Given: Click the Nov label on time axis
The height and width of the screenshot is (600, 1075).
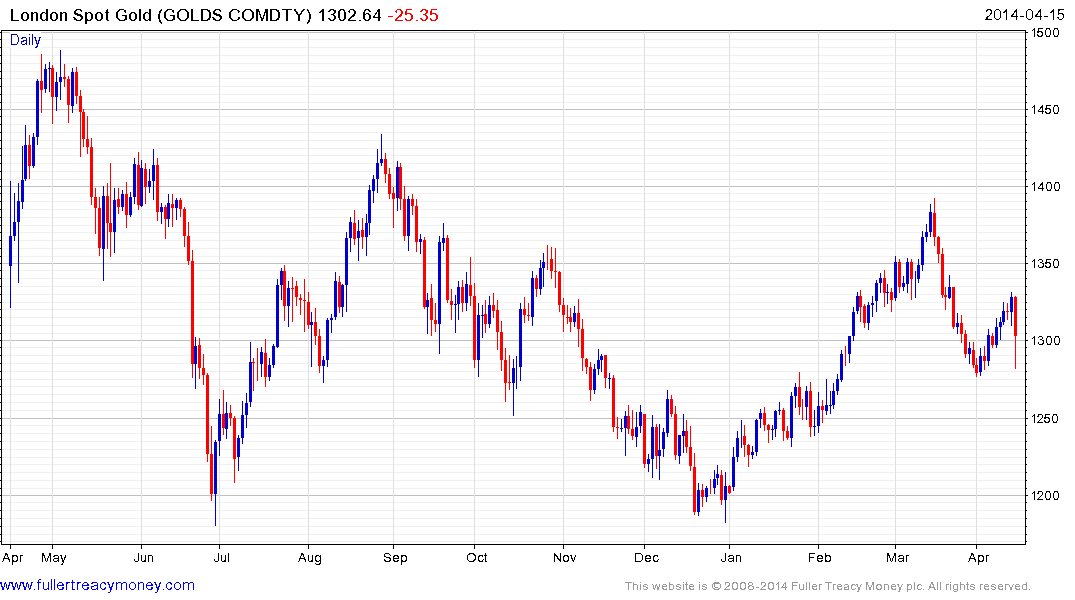Looking at the screenshot, I should (x=564, y=558).
